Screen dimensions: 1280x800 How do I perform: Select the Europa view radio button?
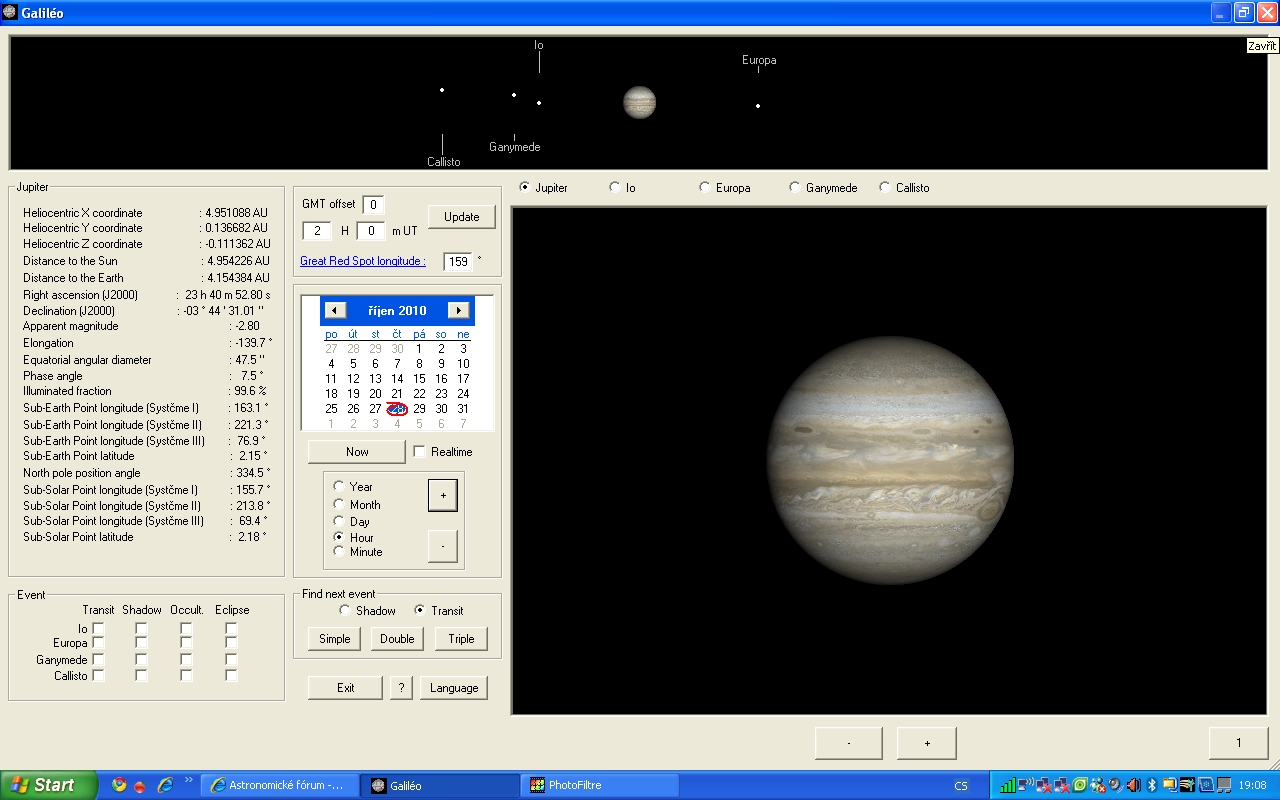pyautogui.click(x=705, y=188)
